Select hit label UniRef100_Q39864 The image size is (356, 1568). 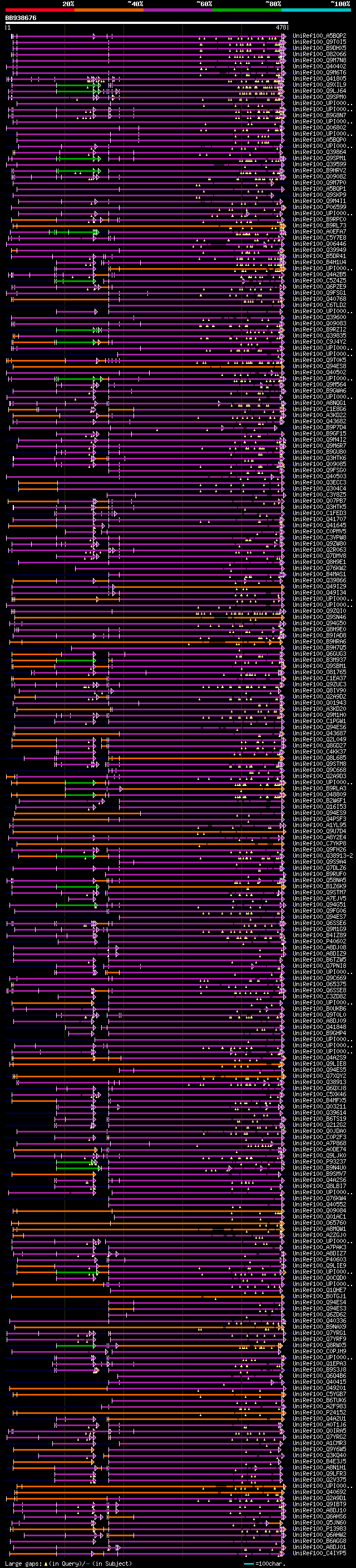click(x=319, y=152)
